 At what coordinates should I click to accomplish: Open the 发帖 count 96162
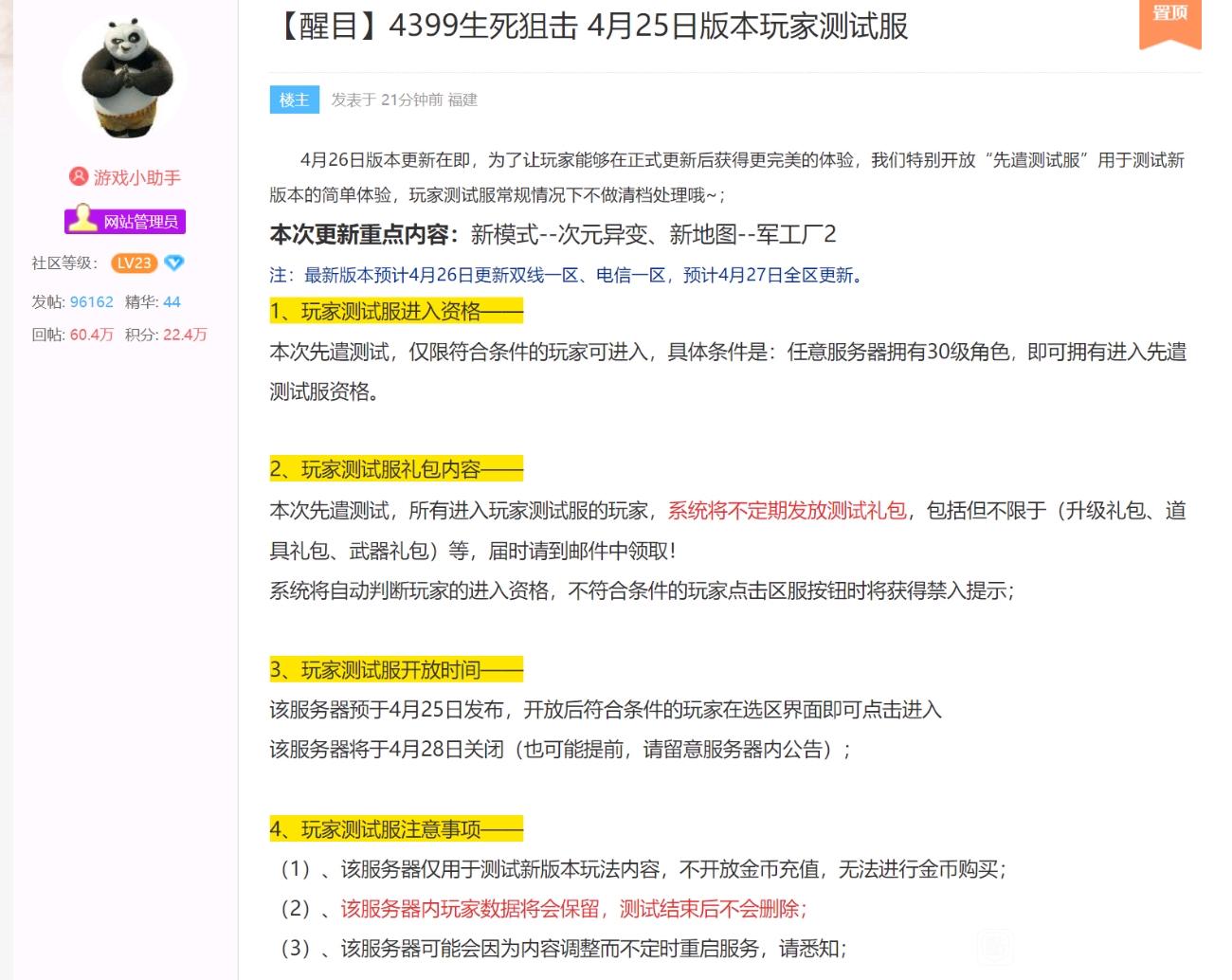[91, 301]
